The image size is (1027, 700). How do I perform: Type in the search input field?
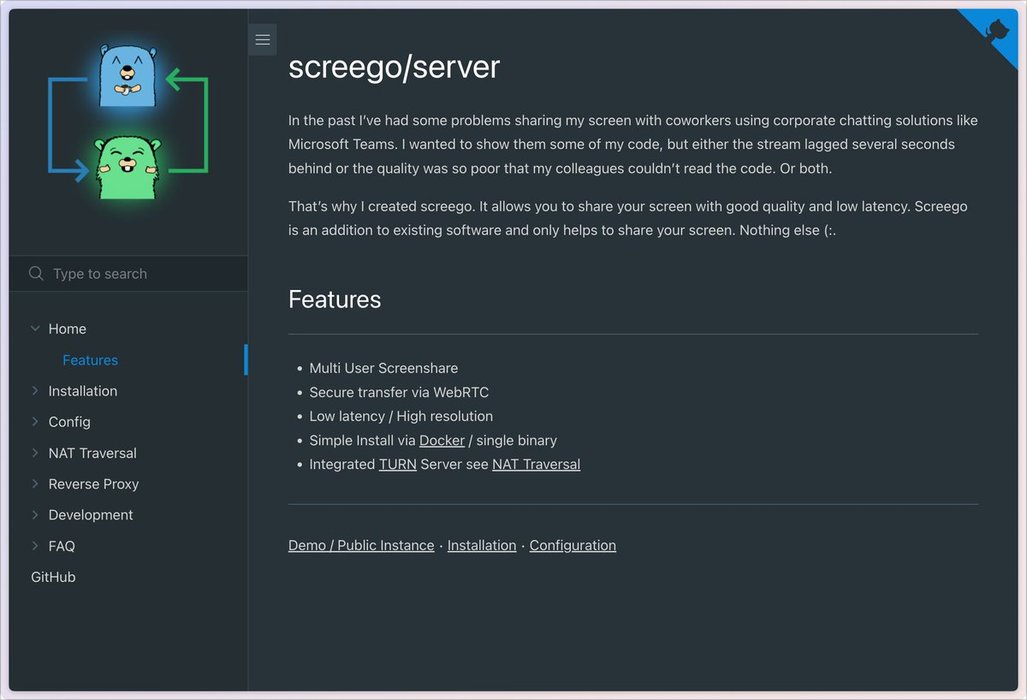140,273
